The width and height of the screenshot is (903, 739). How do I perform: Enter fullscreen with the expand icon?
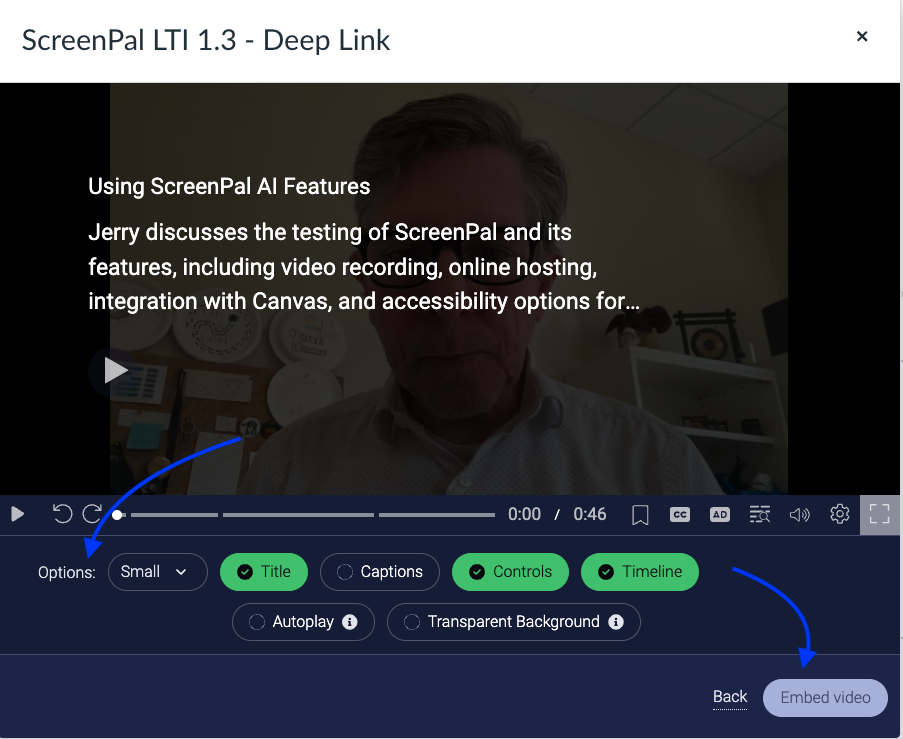point(880,514)
